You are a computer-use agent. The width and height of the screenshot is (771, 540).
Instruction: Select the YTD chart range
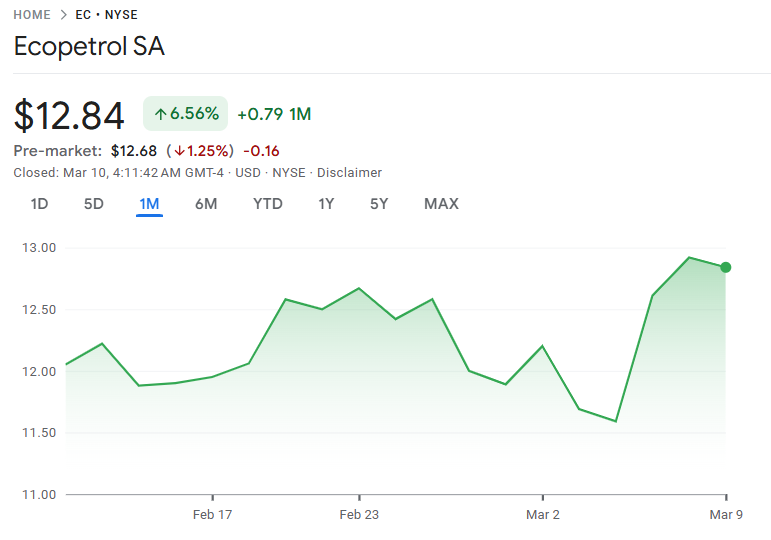267,204
